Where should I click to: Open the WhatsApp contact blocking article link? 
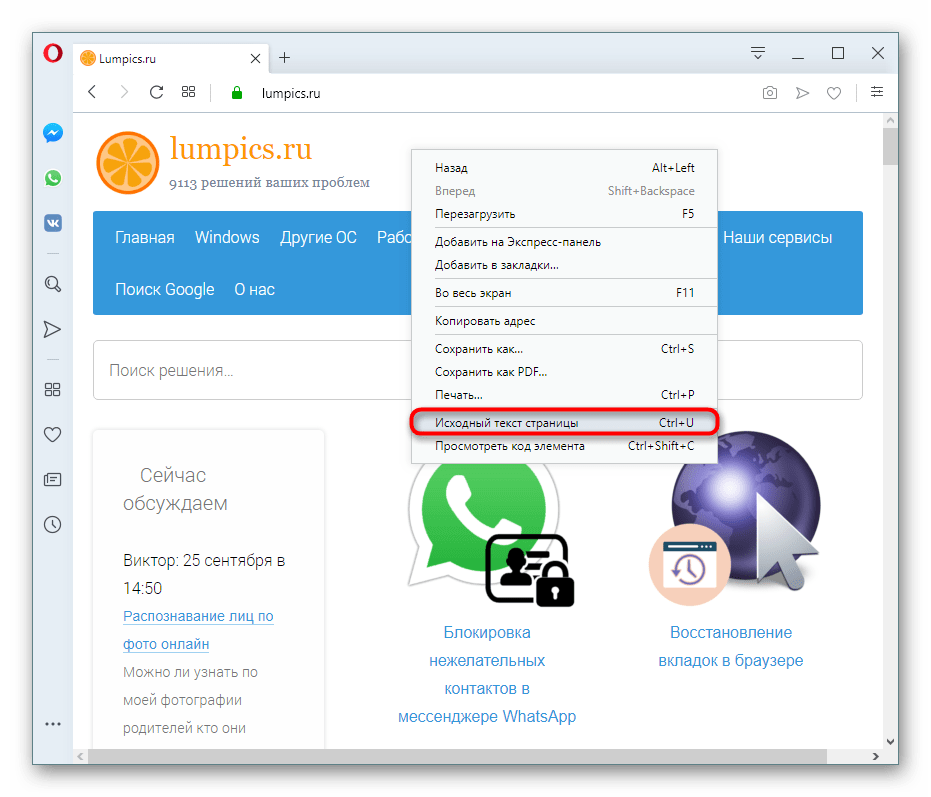487,675
